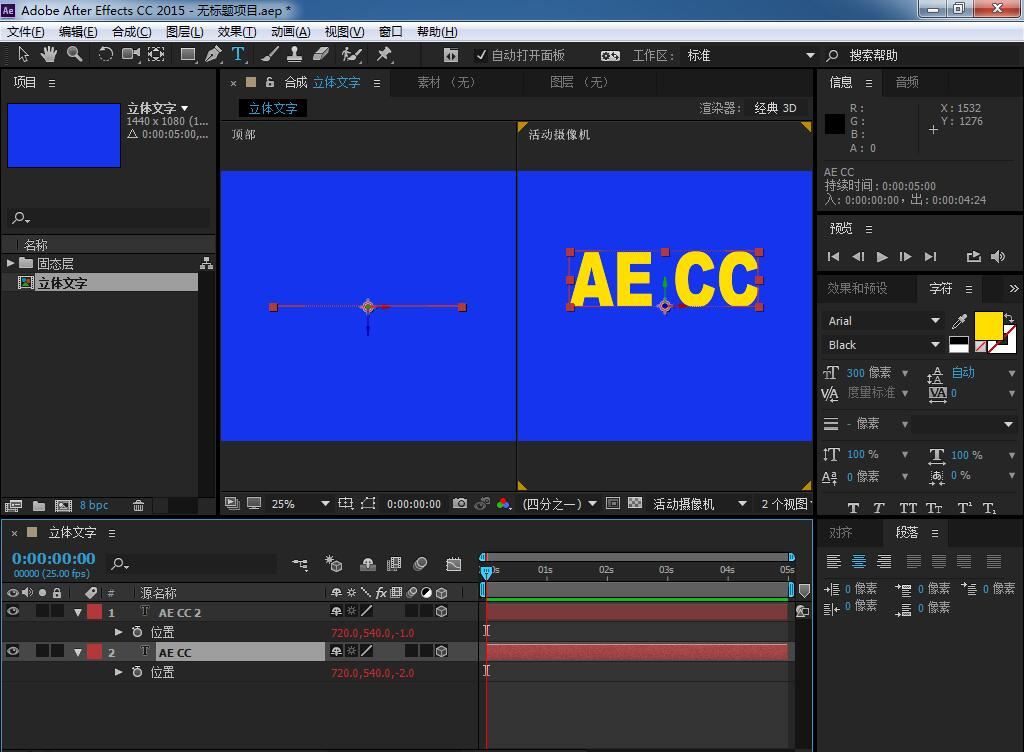Toggle faux bold text style
The image size is (1024, 752).
coord(853,508)
